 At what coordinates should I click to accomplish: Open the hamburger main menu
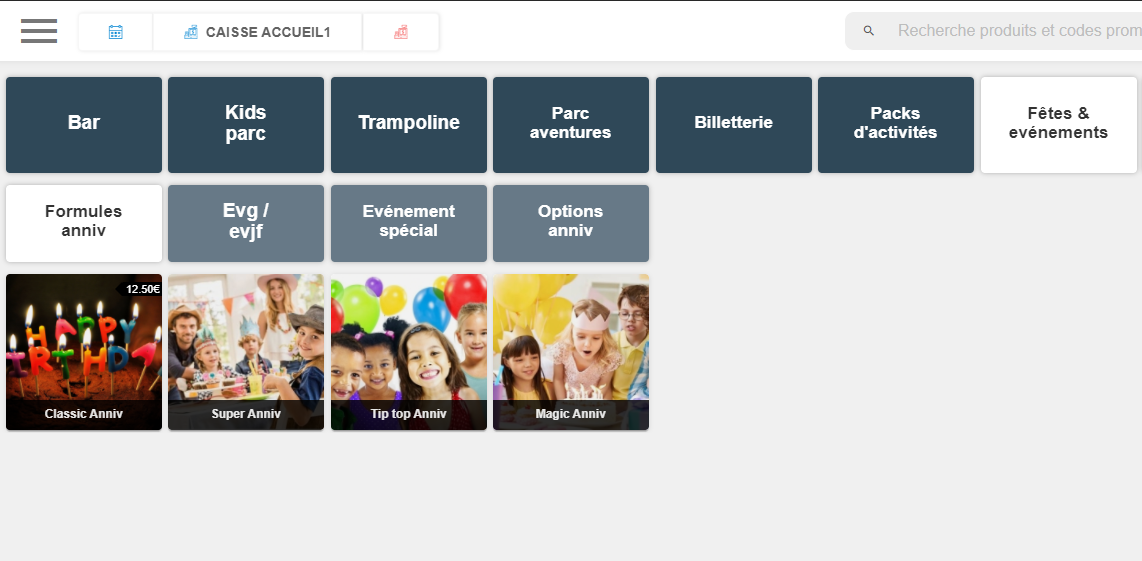coord(39,31)
